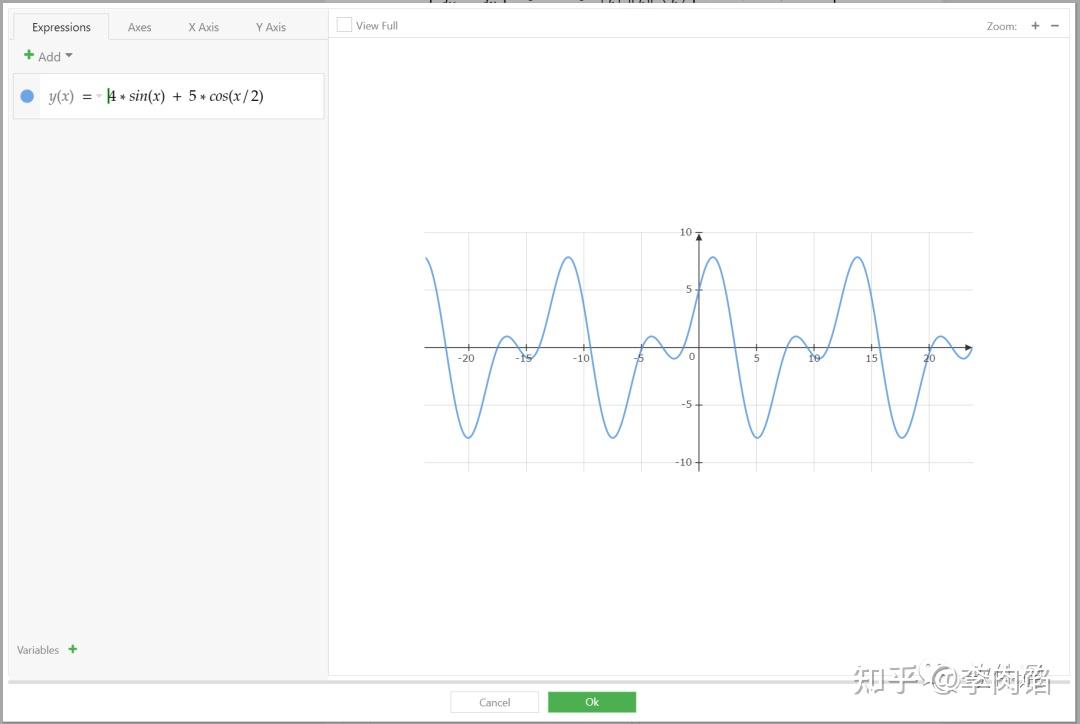Click the x-axis arrowhead on the graph
The height and width of the screenshot is (724, 1080).
pos(966,348)
